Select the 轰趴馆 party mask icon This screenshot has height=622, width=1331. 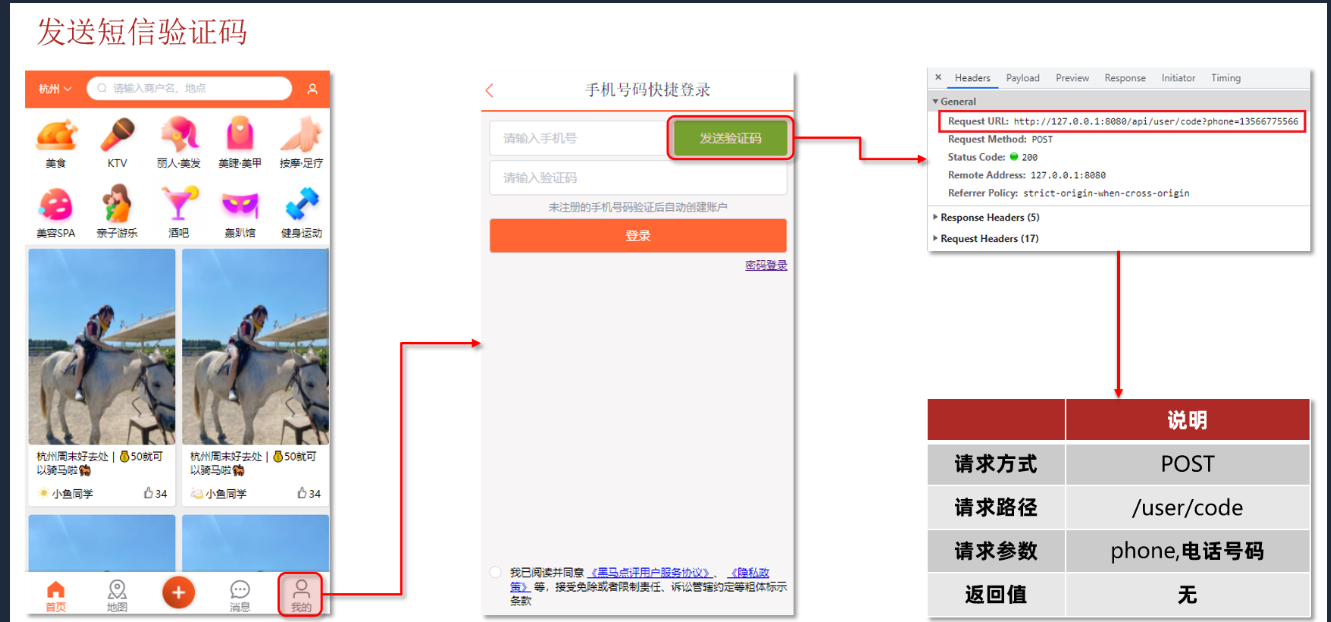coord(239,205)
